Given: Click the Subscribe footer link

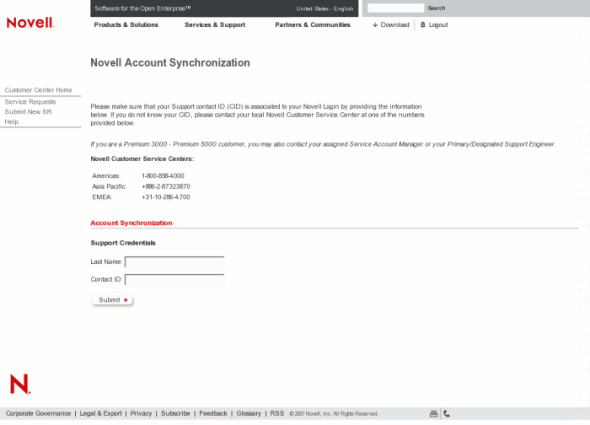Looking at the screenshot, I should click(175, 413).
